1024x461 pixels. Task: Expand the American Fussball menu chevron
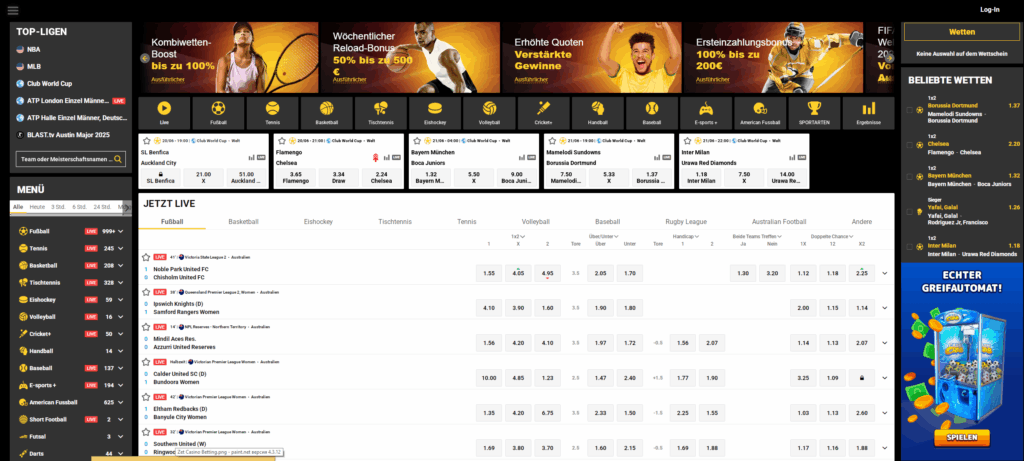(x=121, y=402)
